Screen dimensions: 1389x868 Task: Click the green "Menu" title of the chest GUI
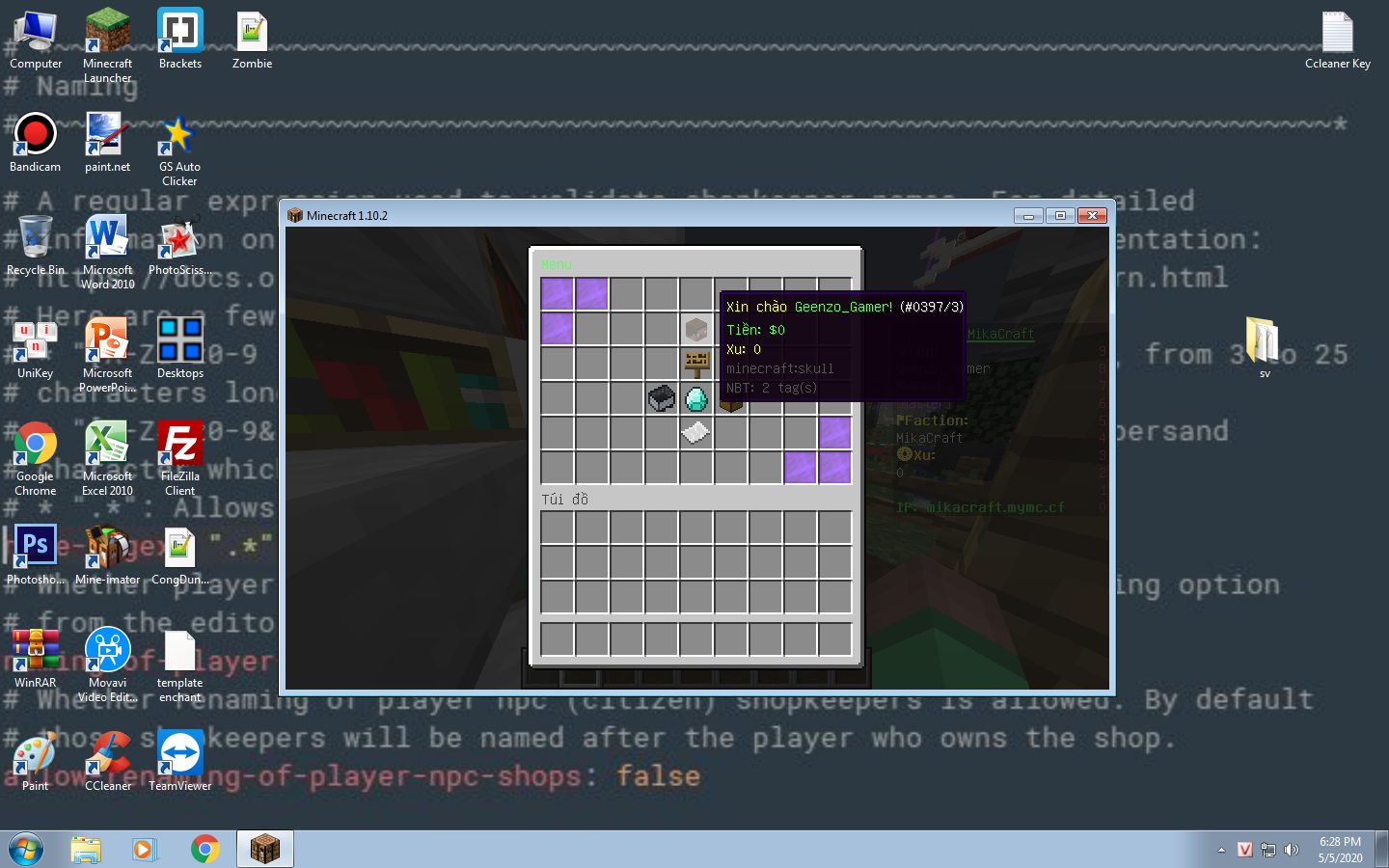tap(556, 264)
